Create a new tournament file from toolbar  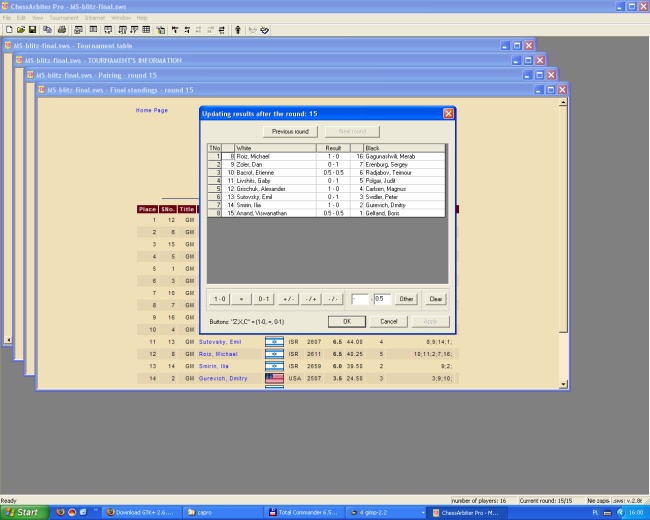point(9,30)
